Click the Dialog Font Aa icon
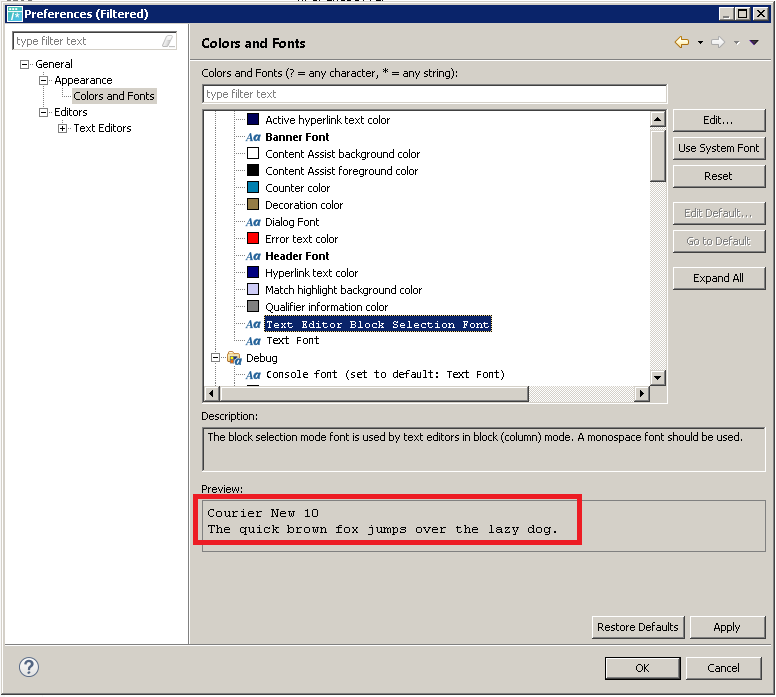776x697 pixels. coord(253,222)
